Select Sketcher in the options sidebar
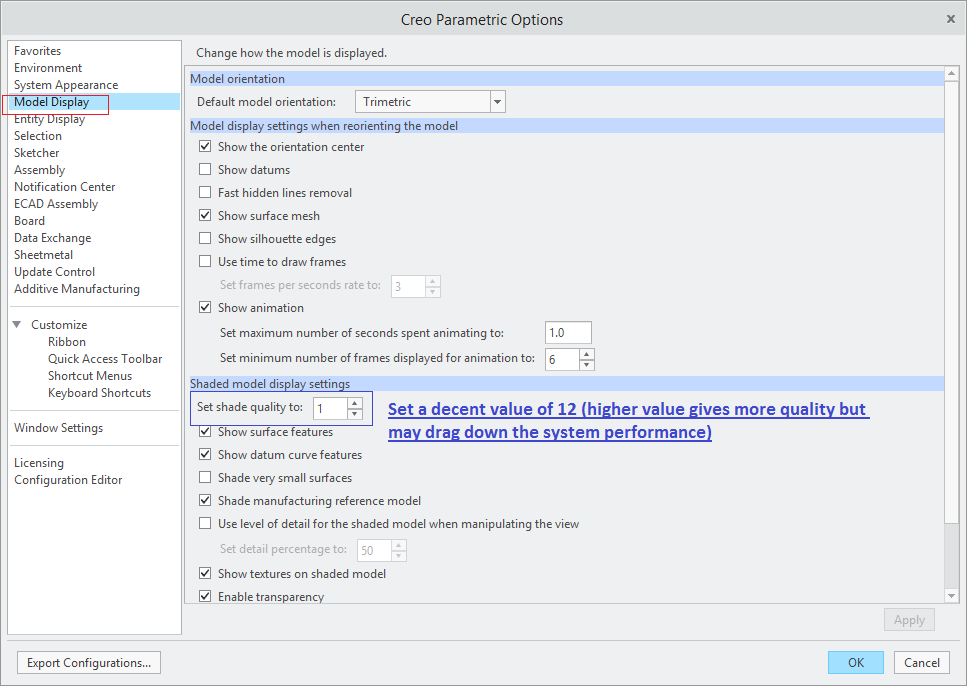967x686 pixels. (36, 152)
